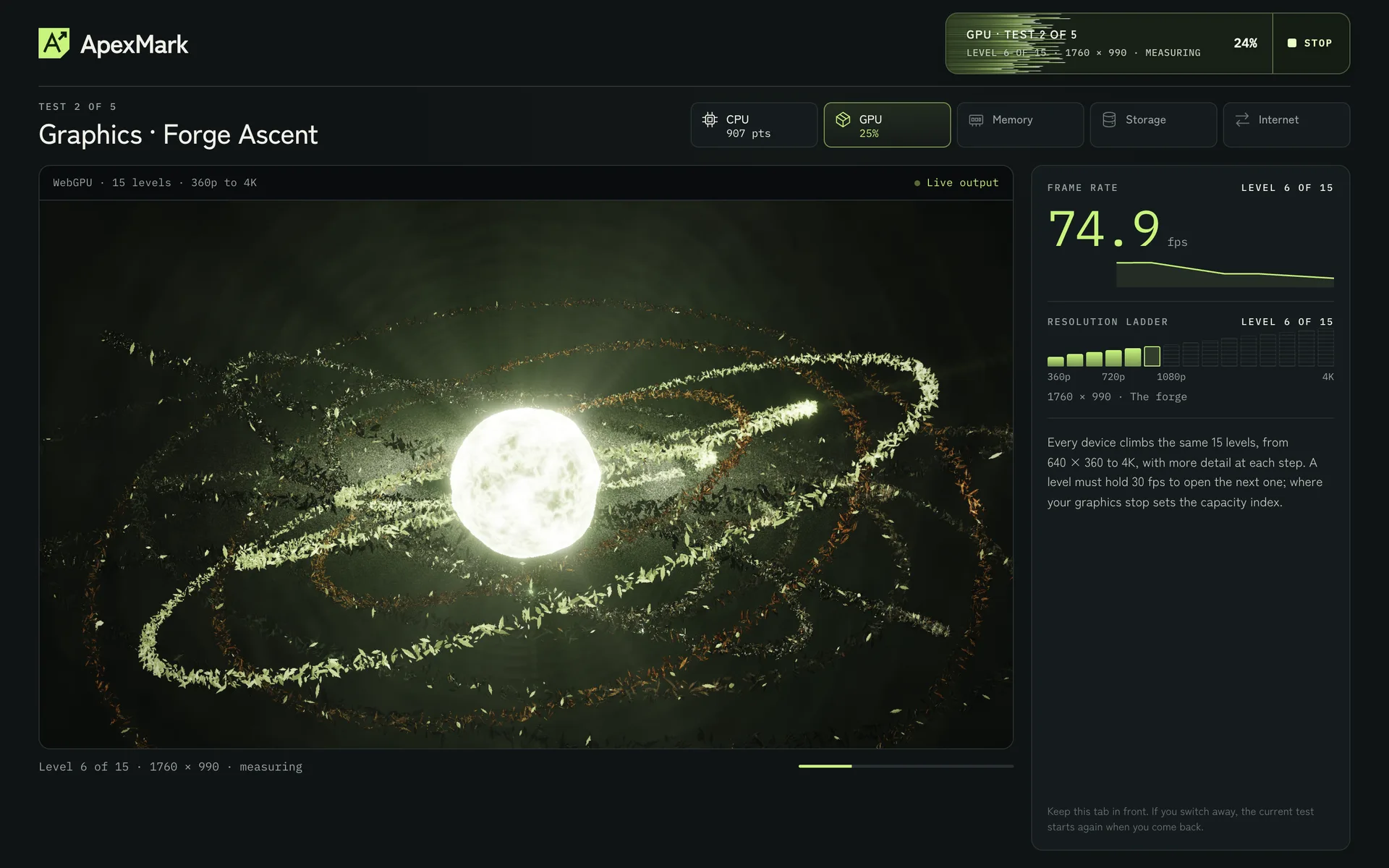This screenshot has width=1389, height=868.
Task: Click the level progress bar below the render
Action: 906,766
